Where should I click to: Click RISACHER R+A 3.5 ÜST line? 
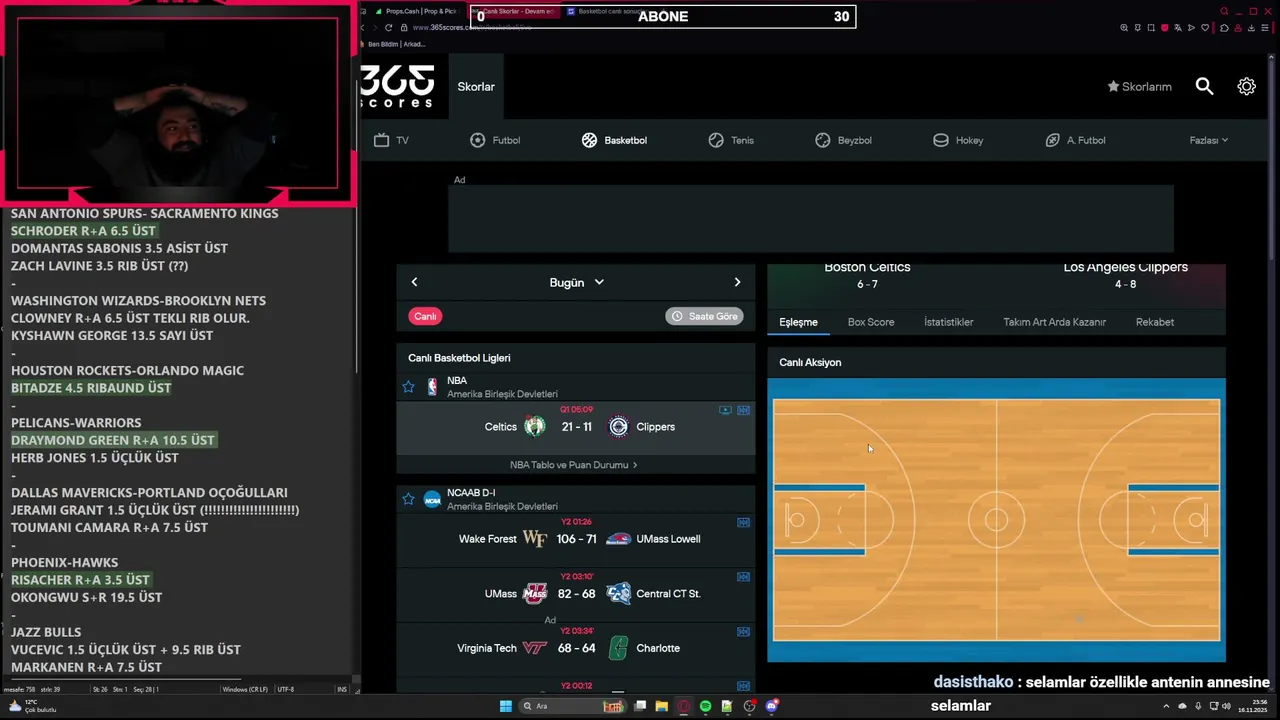80,580
